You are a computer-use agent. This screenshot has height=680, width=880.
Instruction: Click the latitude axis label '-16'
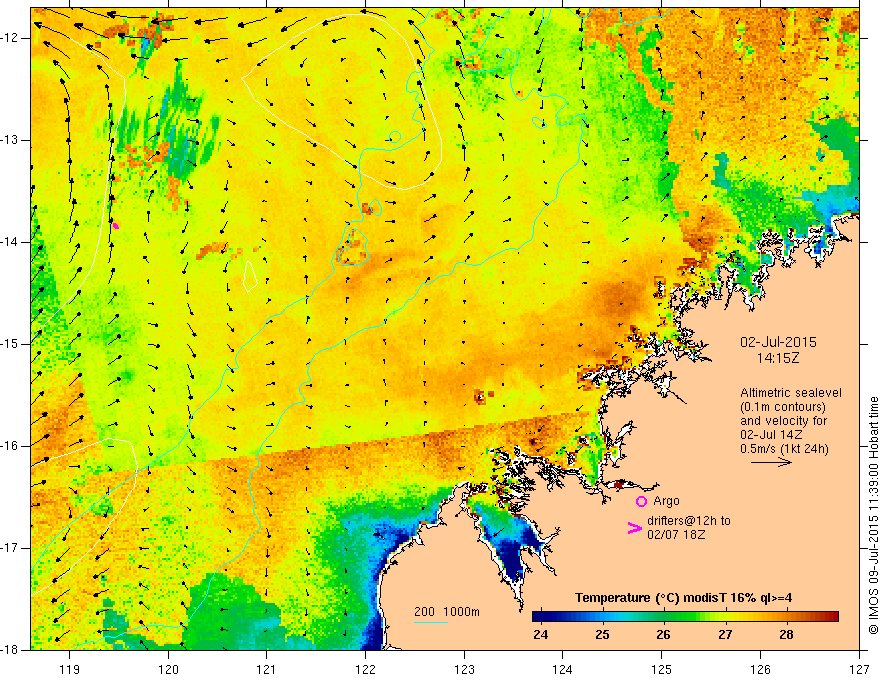(x=11, y=446)
